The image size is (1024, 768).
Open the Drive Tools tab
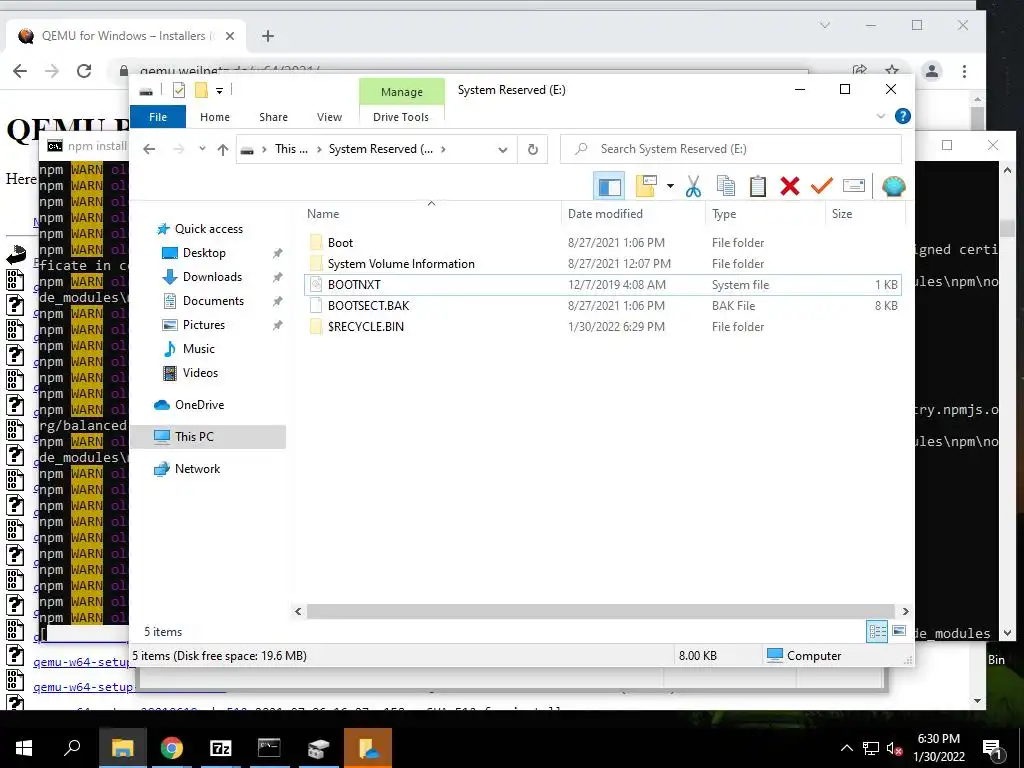tap(401, 117)
